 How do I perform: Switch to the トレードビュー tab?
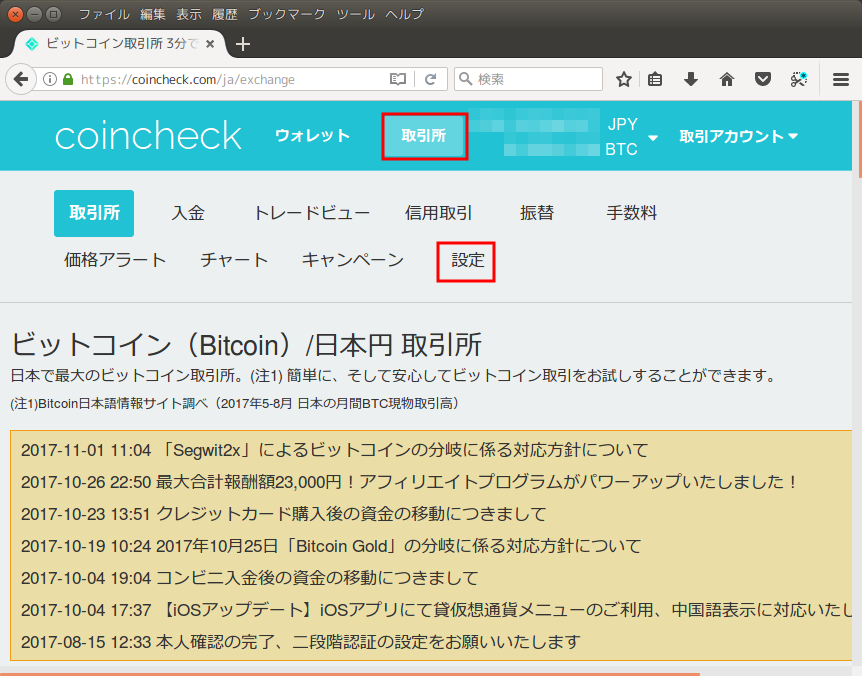click(311, 213)
